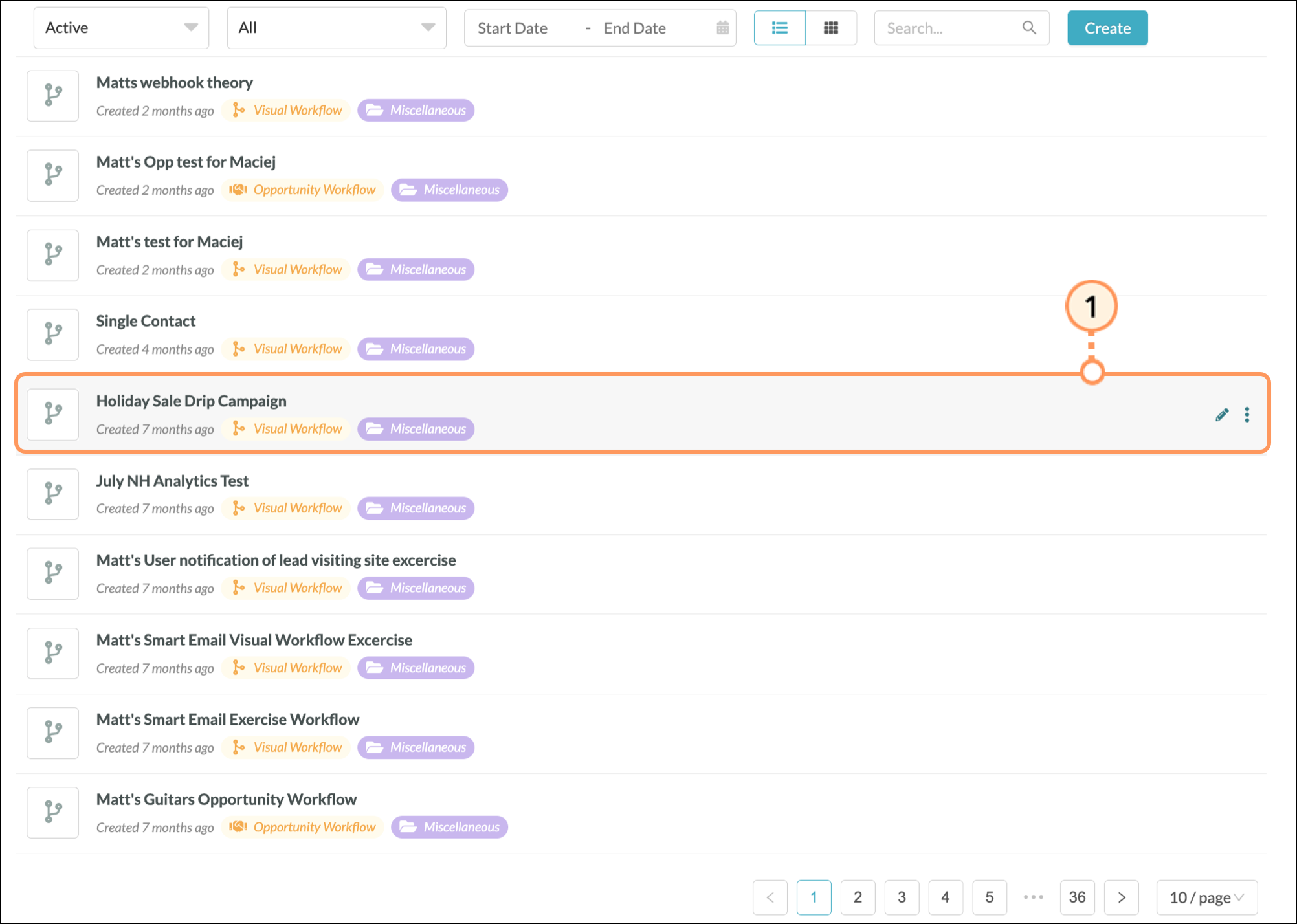The width and height of the screenshot is (1297, 924).
Task: Click Miscellaneous folder tag on Single Contact
Action: (x=416, y=349)
